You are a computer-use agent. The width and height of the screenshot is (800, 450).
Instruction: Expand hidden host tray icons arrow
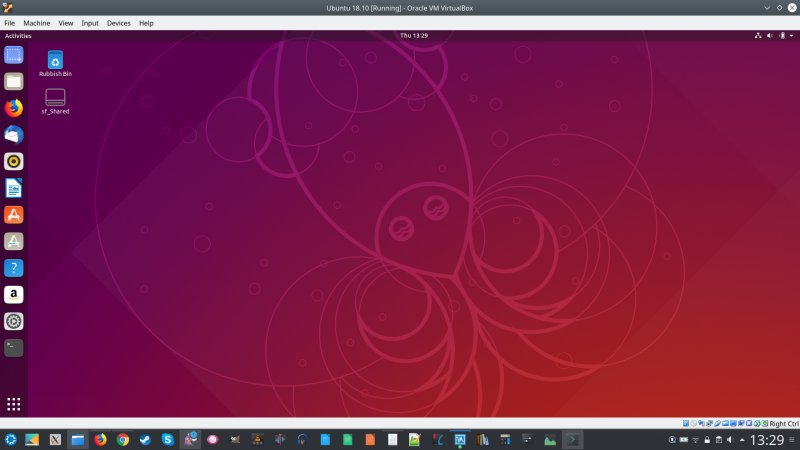[742, 440]
